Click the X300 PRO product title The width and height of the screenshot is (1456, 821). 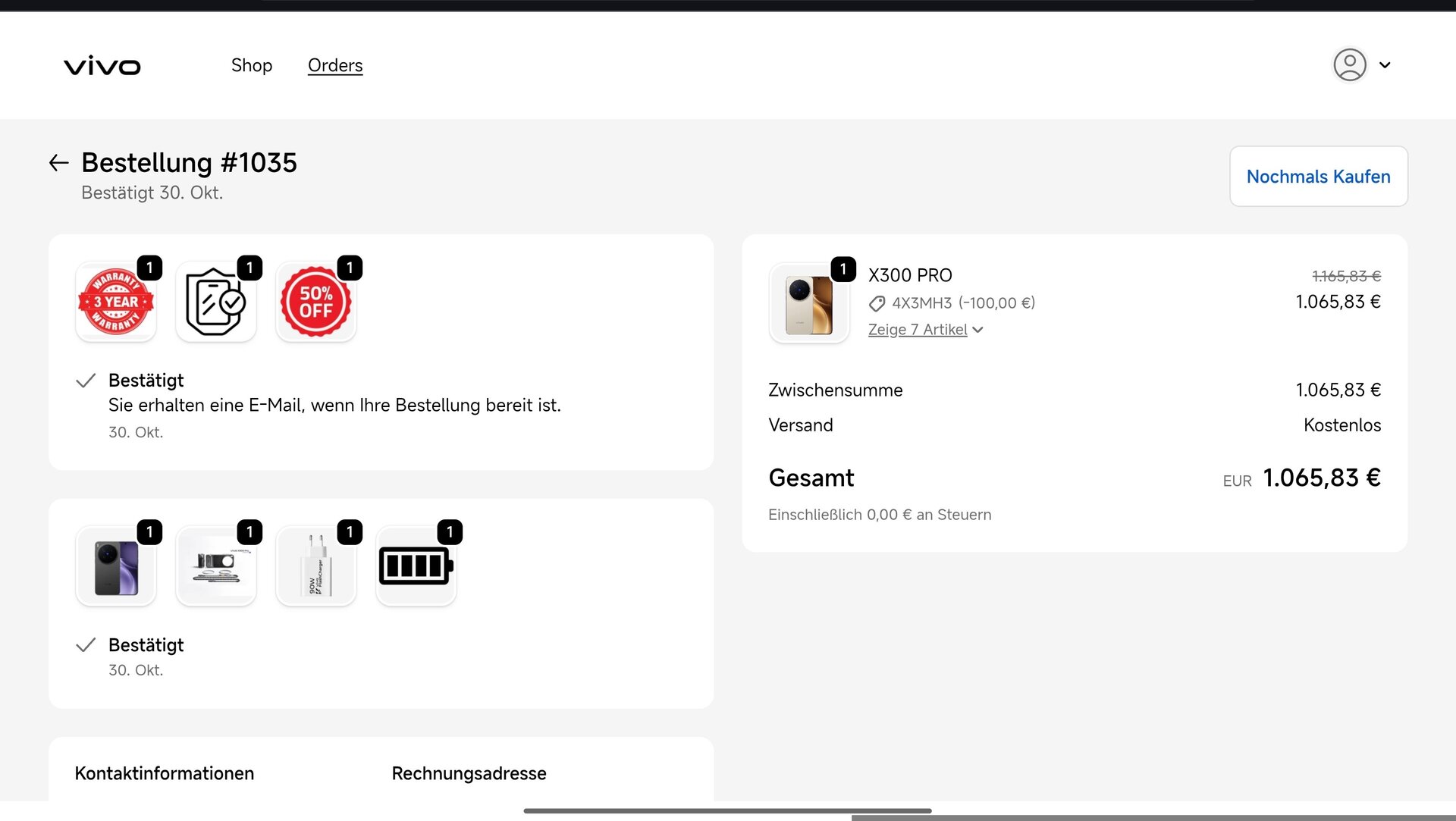point(909,275)
